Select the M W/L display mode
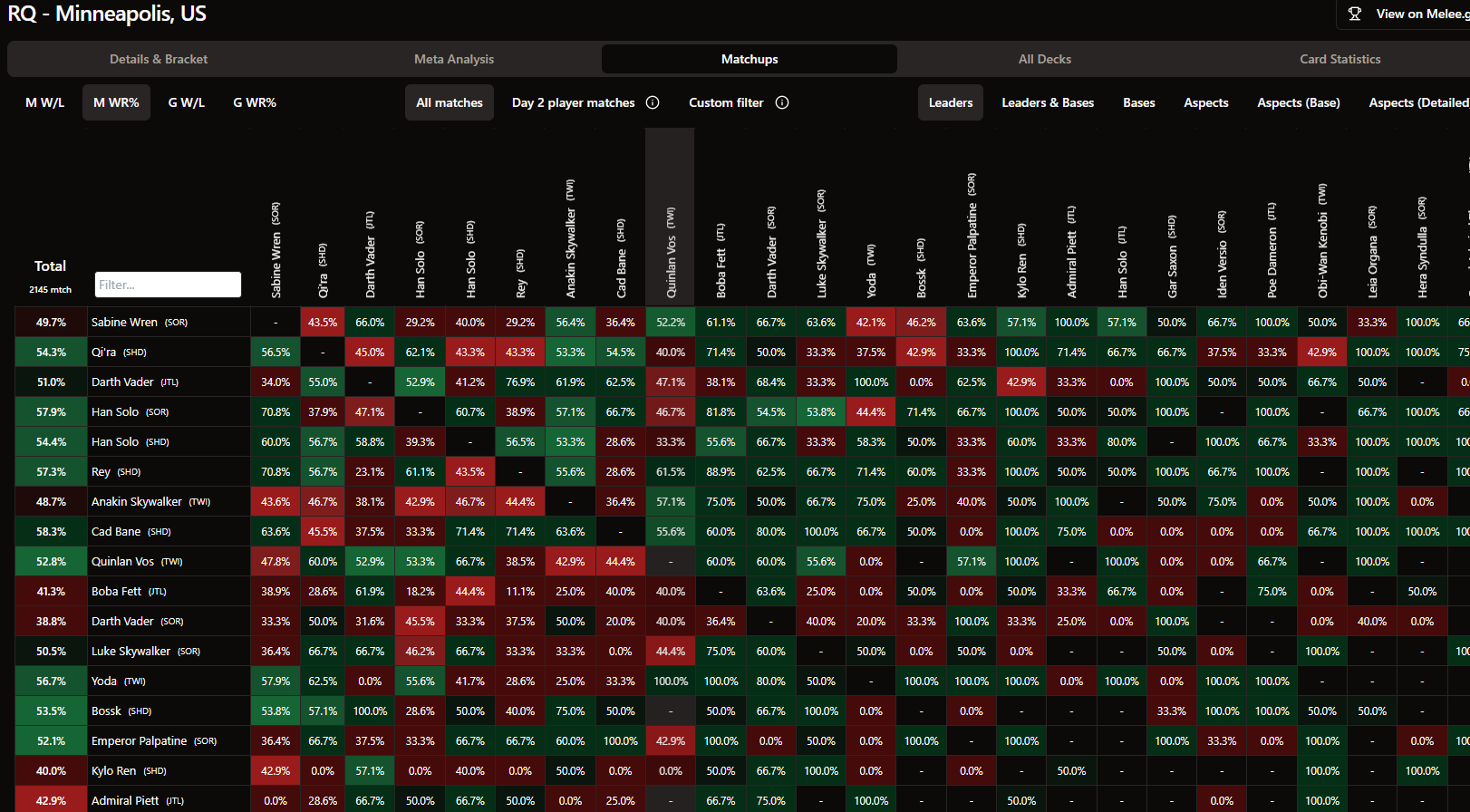1470x812 pixels. [x=44, y=102]
